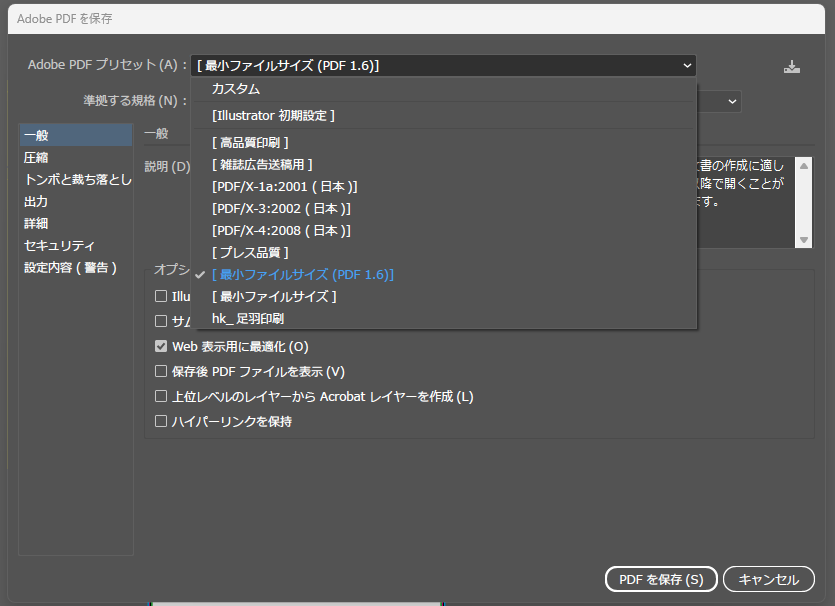
Task: Enable Acrobat レイヤーを作成 checkbox
Action: point(161,397)
